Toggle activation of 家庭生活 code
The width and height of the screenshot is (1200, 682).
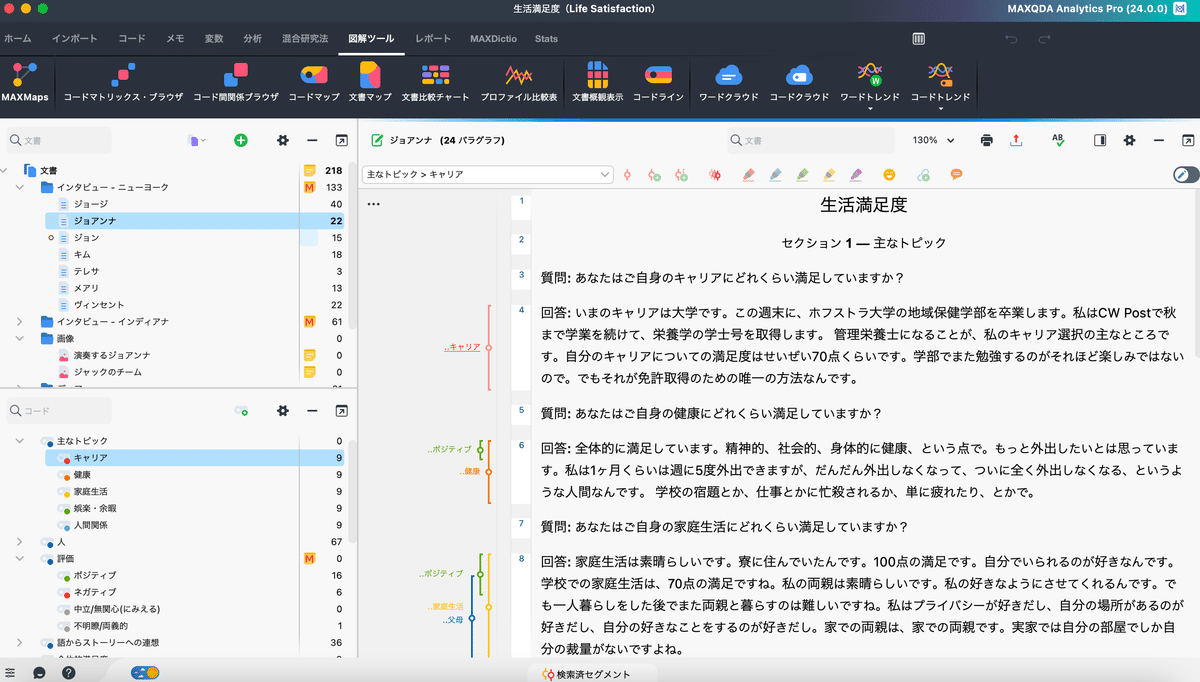coord(64,492)
